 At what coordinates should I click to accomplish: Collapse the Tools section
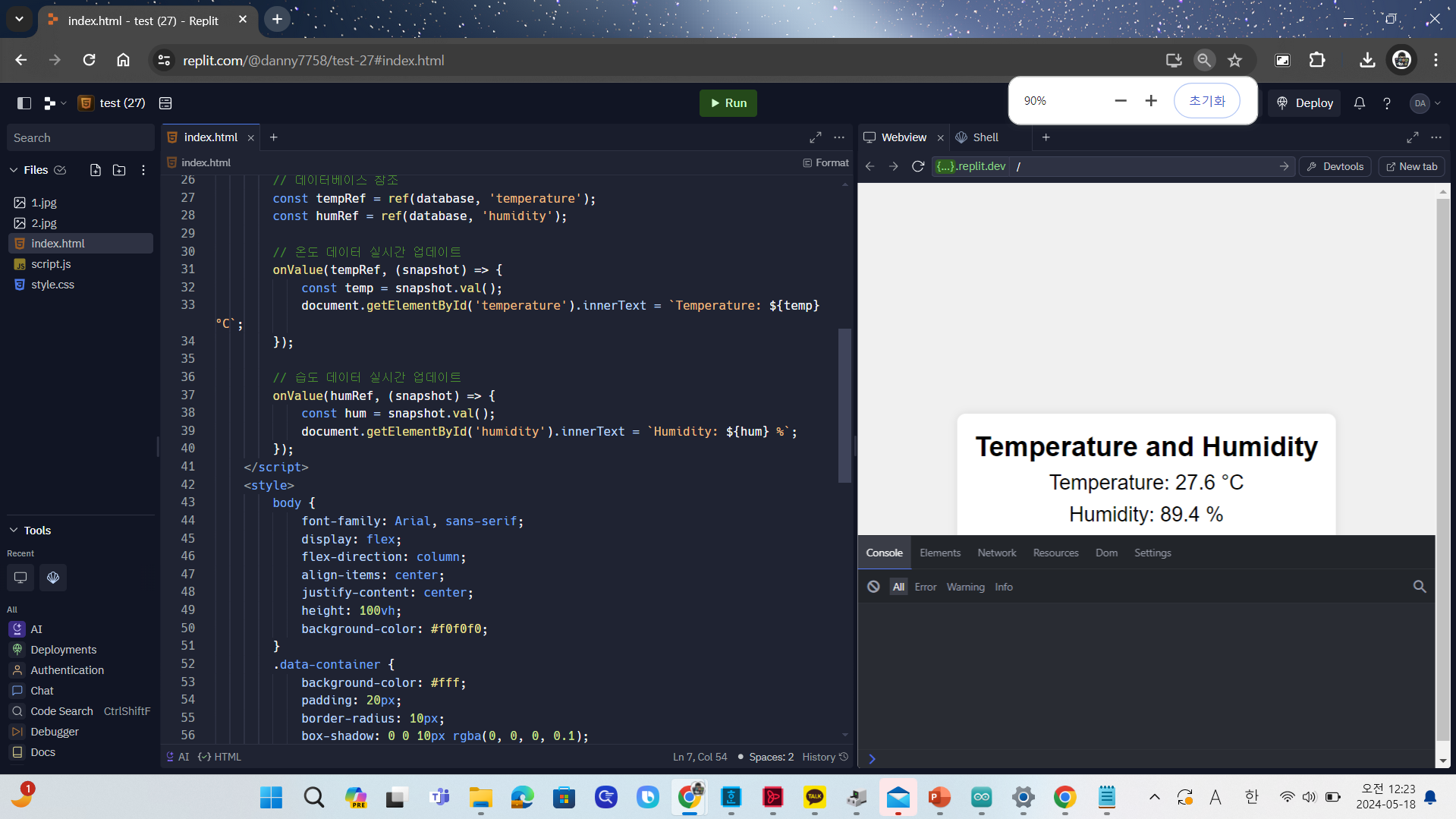[x=14, y=531]
